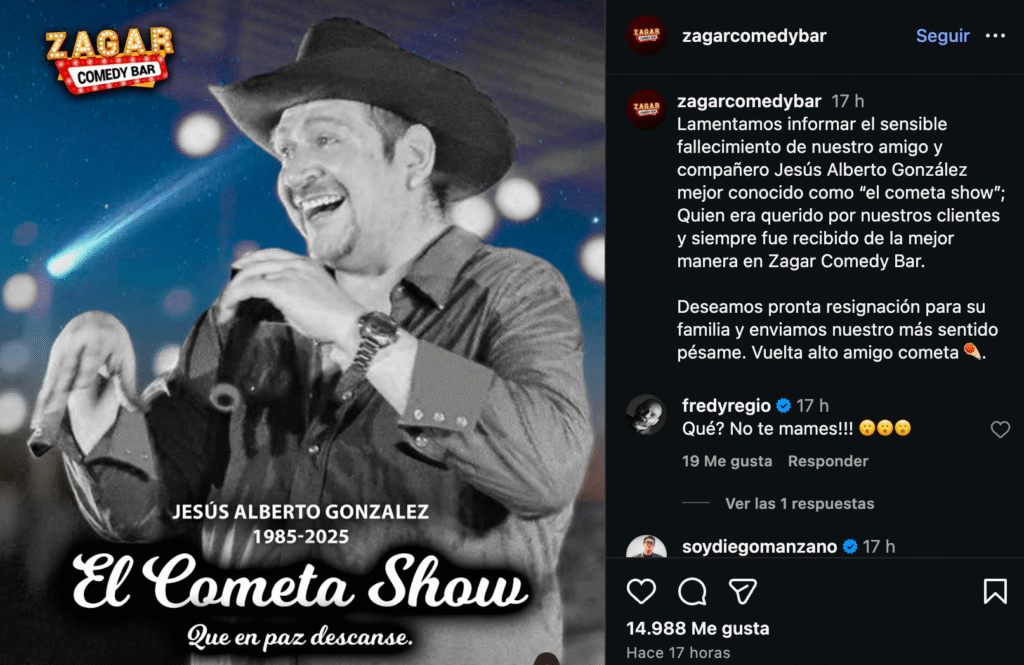The height and width of the screenshot is (665, 1024).
Task: Open fredyregio's profile avatar
Action: click(646, 414)
